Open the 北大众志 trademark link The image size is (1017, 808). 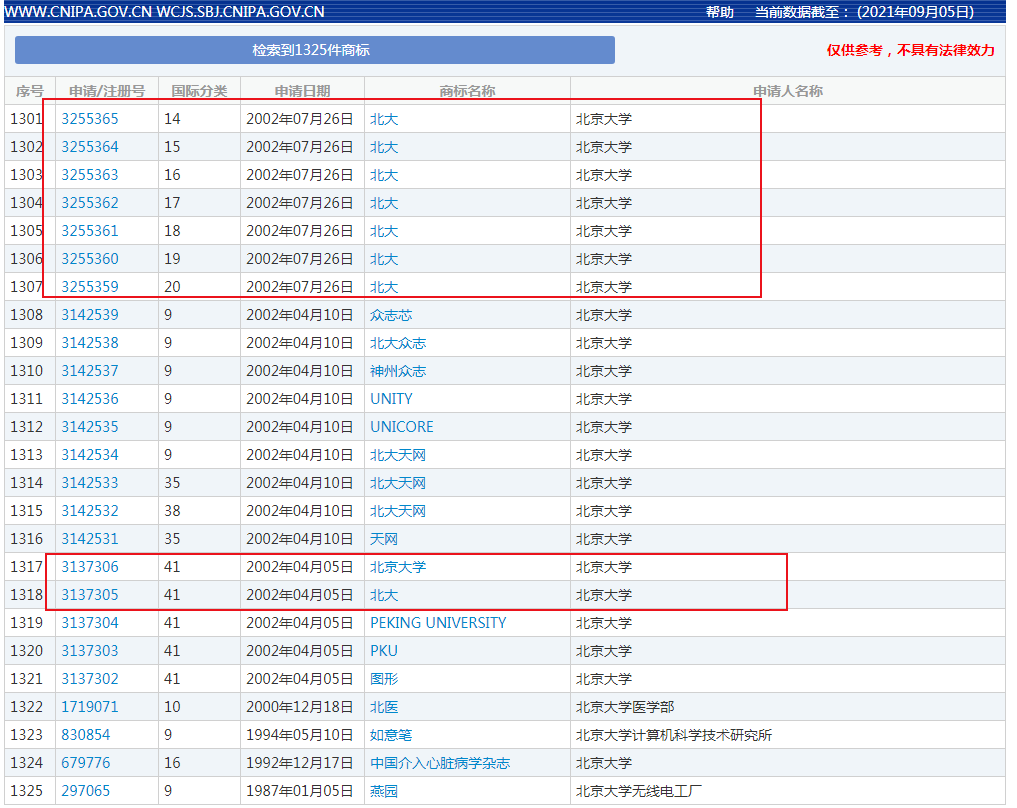[x=398, y=342]
